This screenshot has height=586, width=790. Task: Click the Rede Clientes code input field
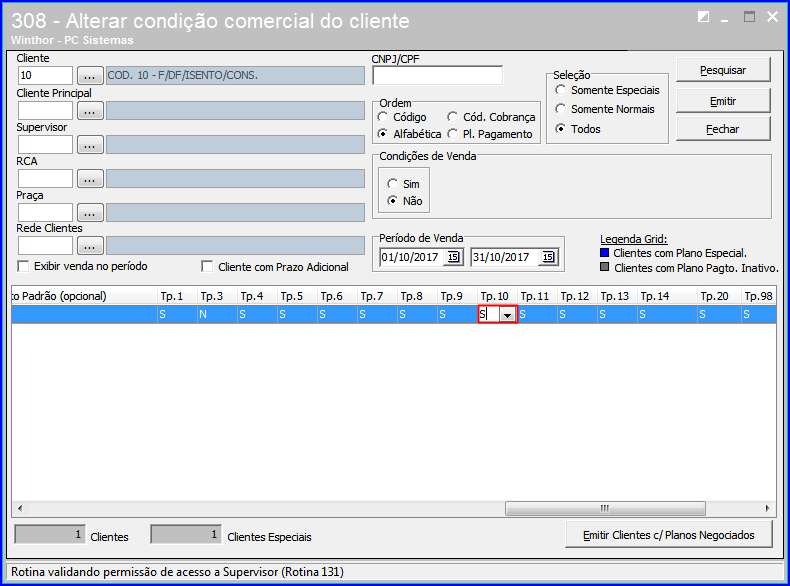pos(45,246)
